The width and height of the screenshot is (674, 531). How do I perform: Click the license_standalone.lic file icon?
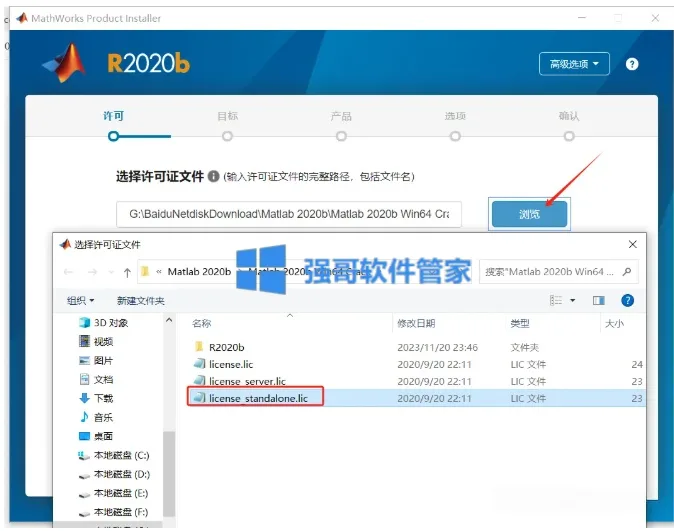199,398
